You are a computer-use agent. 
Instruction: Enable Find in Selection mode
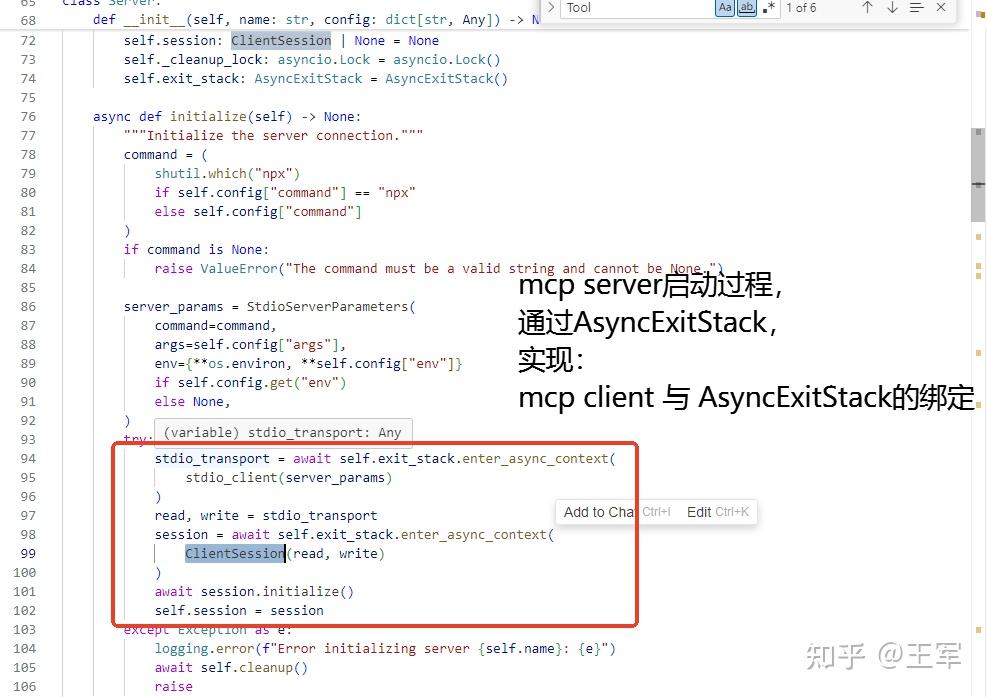pyautogui.click(x=916, y=8)
